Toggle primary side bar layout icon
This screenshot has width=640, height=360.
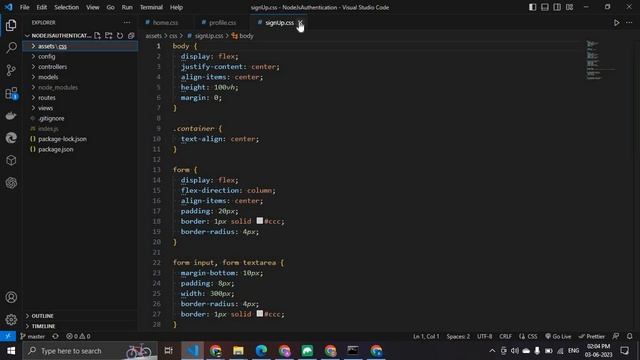(x=532, y=7)
